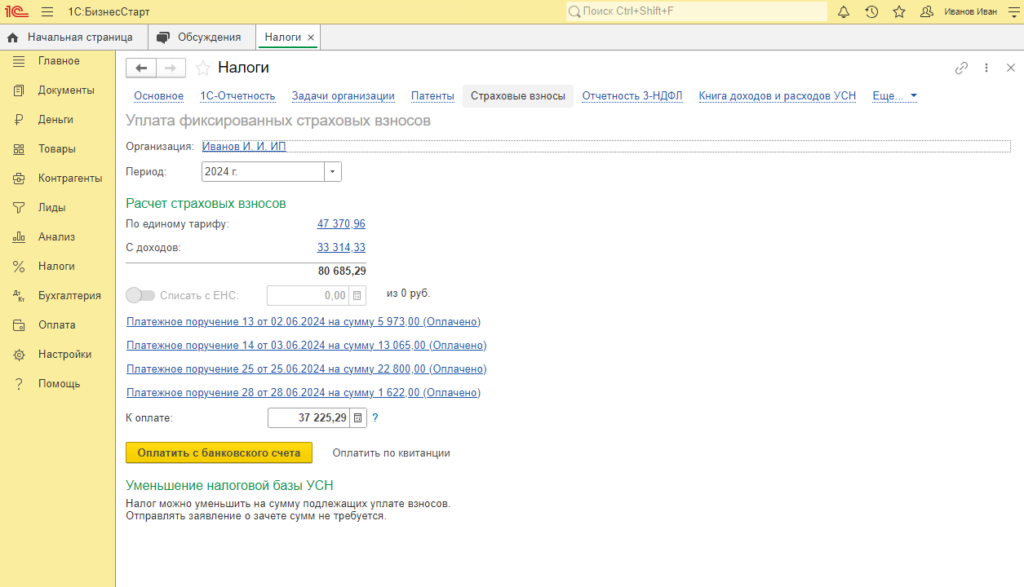Open Налоги section in sidebar
This screenshot has height=587, width=1024.
click(x=57, y=266)
